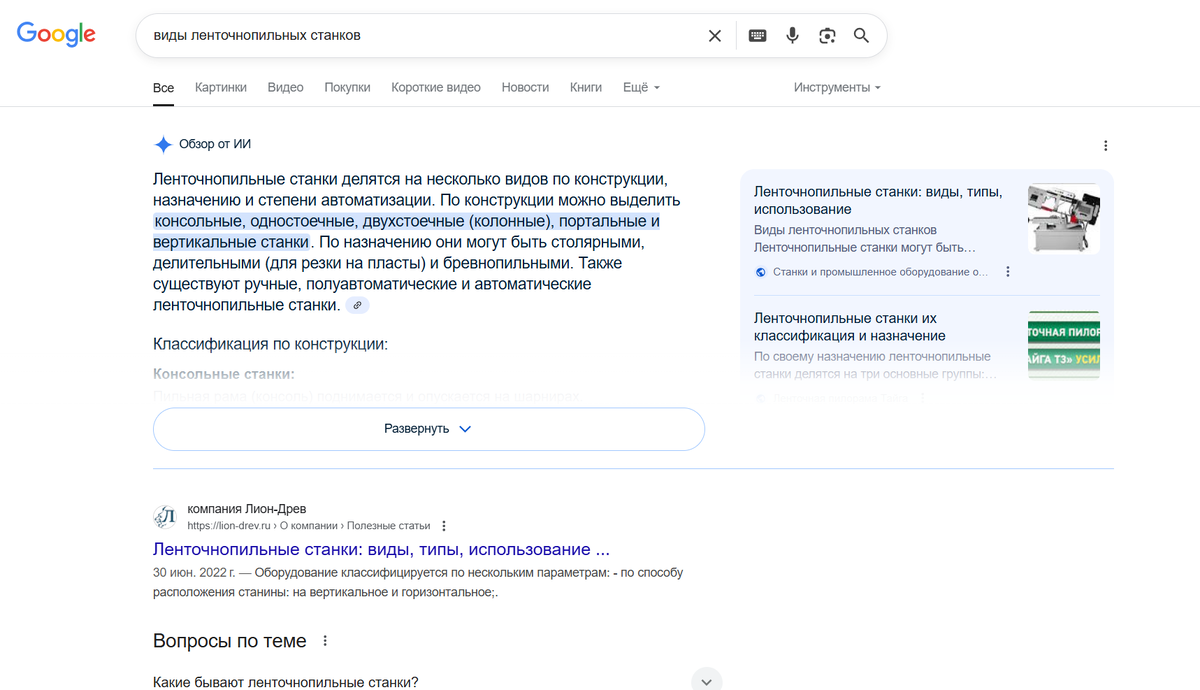This screenshot has width=1200, height=690.
Task: Start voice search with microphone icon
Action: pos(793,36)
